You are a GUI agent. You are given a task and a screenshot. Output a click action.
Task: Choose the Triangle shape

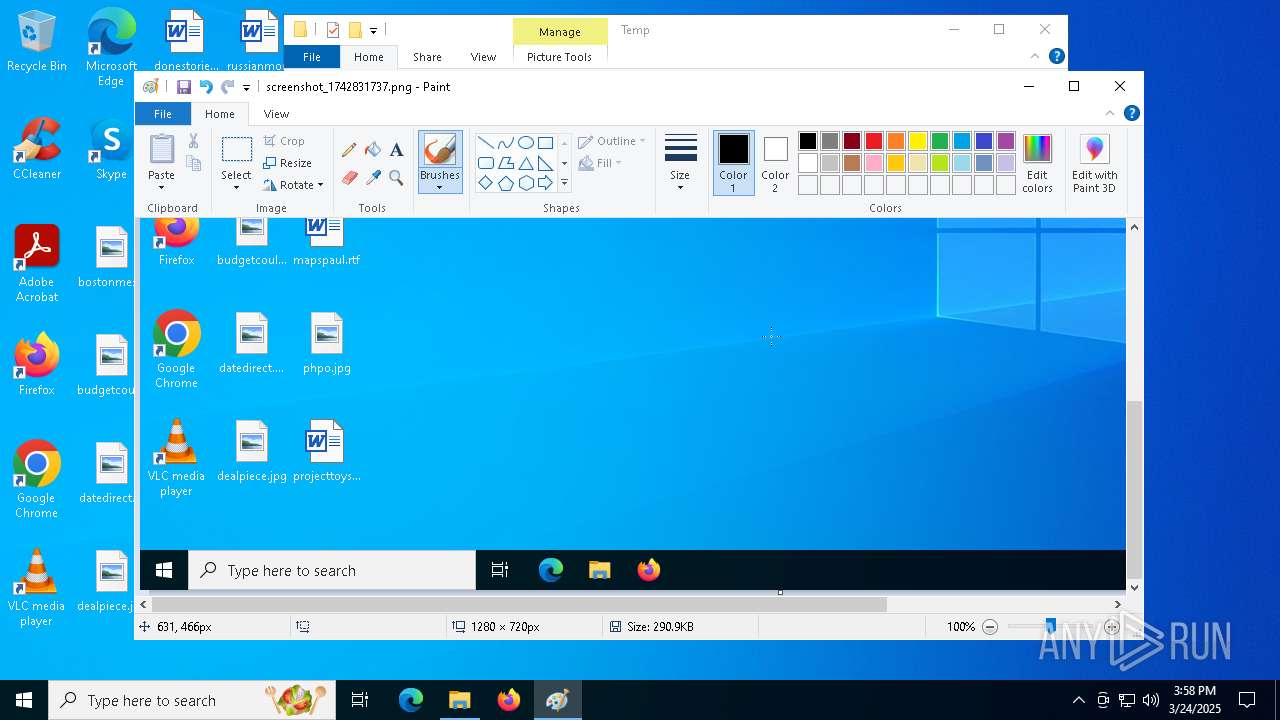(x=525, y=163)
